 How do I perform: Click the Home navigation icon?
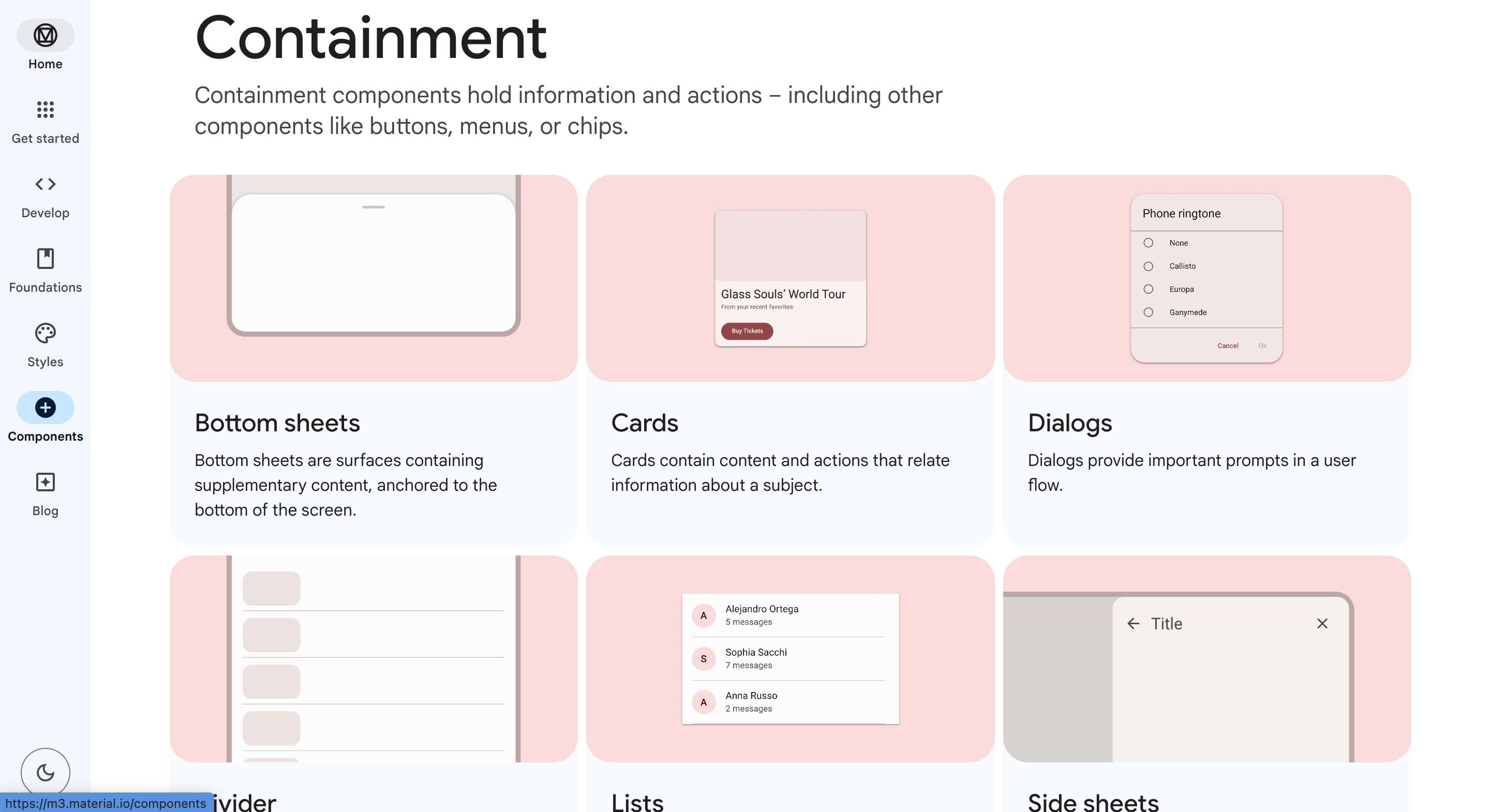point(45,35)
